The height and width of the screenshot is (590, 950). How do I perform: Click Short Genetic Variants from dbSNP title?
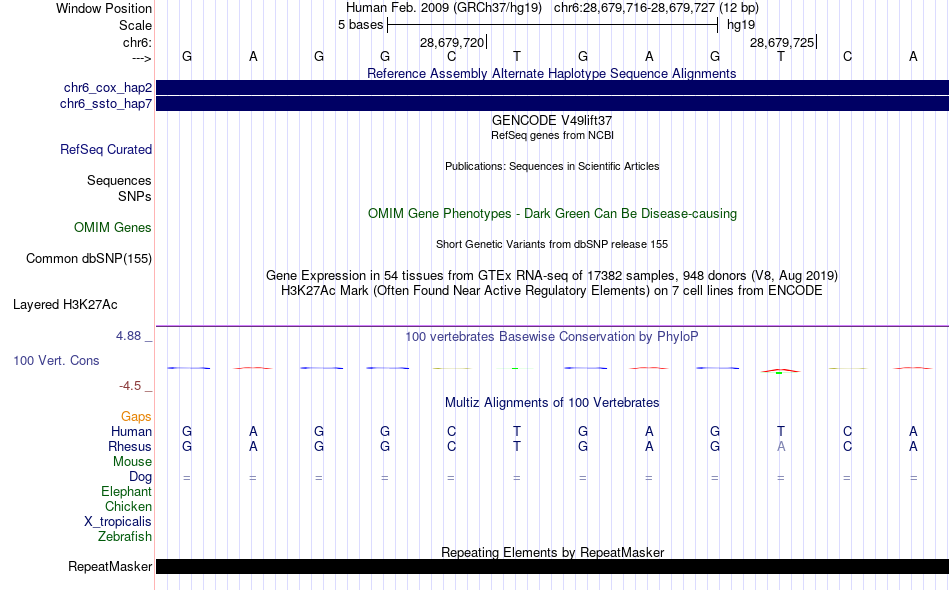[552, 244]
